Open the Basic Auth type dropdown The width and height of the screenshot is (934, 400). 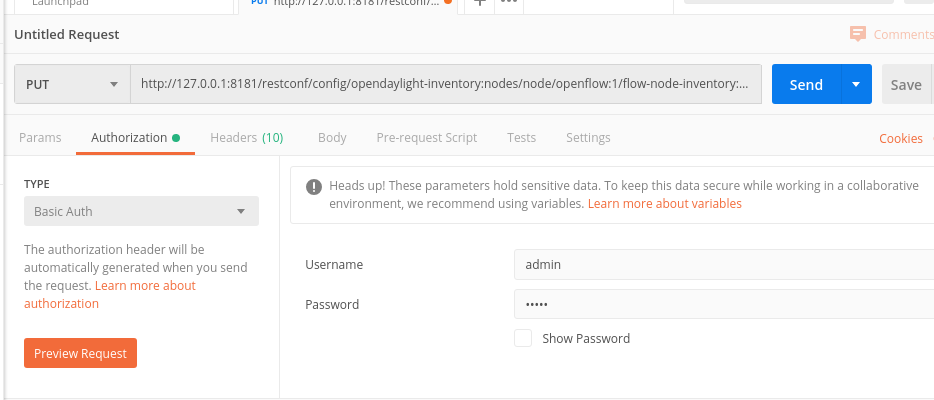141,212
